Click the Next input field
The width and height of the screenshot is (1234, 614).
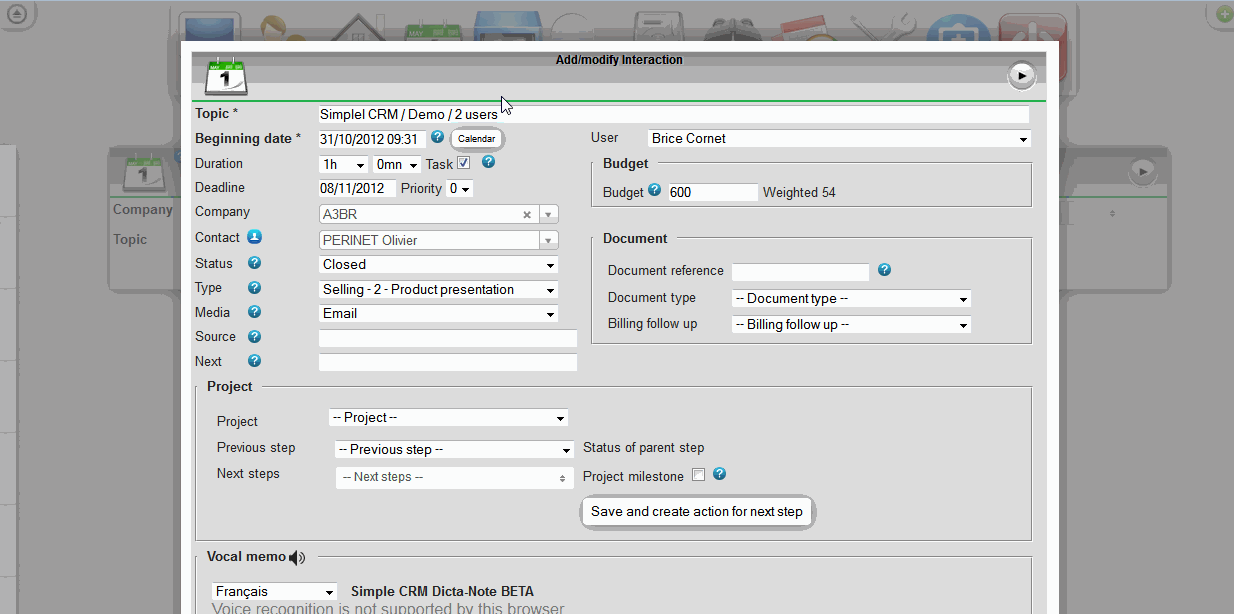(448, 362)
